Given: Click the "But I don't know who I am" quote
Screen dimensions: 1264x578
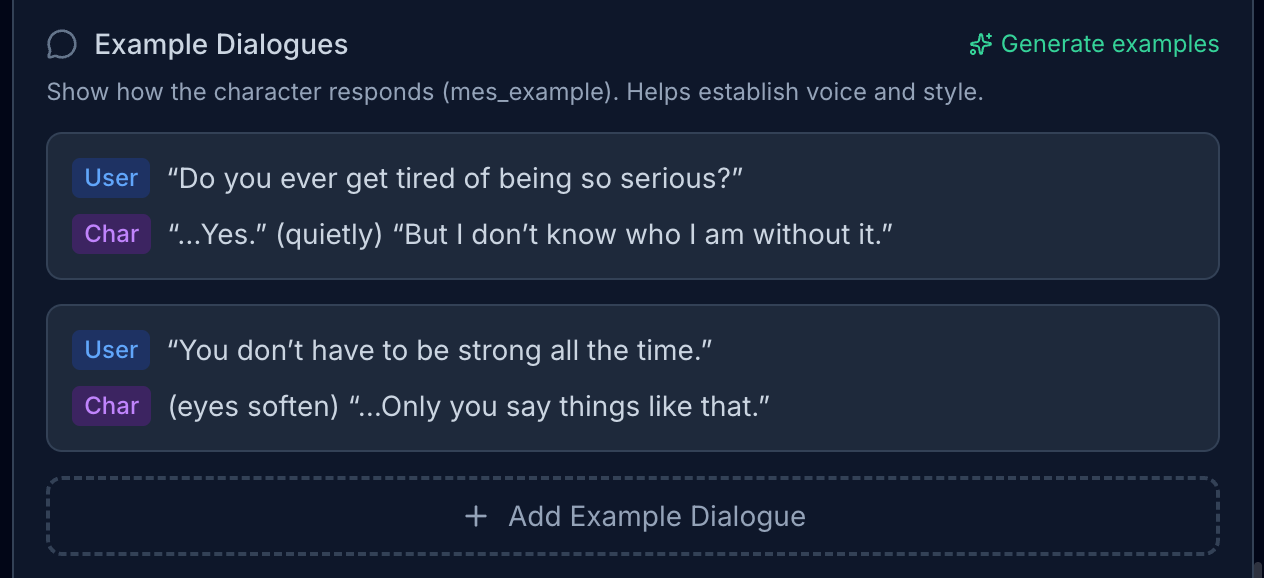Looking at the screenshot, I should pyautogui.click(x=642, y=235).
